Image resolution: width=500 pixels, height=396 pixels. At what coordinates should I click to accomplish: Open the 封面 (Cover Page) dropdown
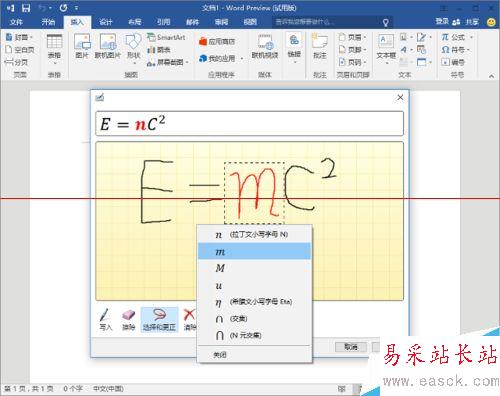tap(20, 37)
